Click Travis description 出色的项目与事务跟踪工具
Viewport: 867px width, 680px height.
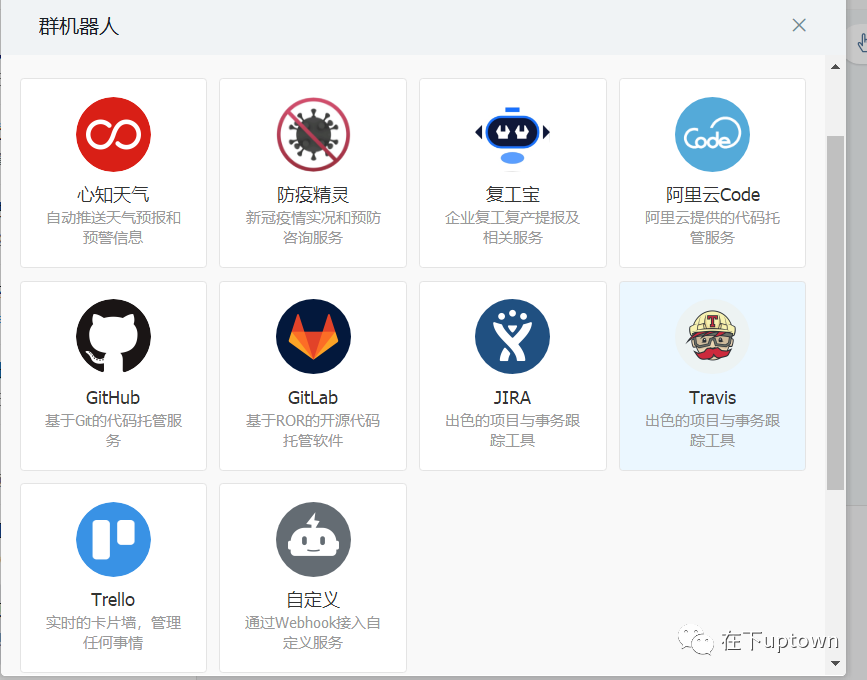712,430
